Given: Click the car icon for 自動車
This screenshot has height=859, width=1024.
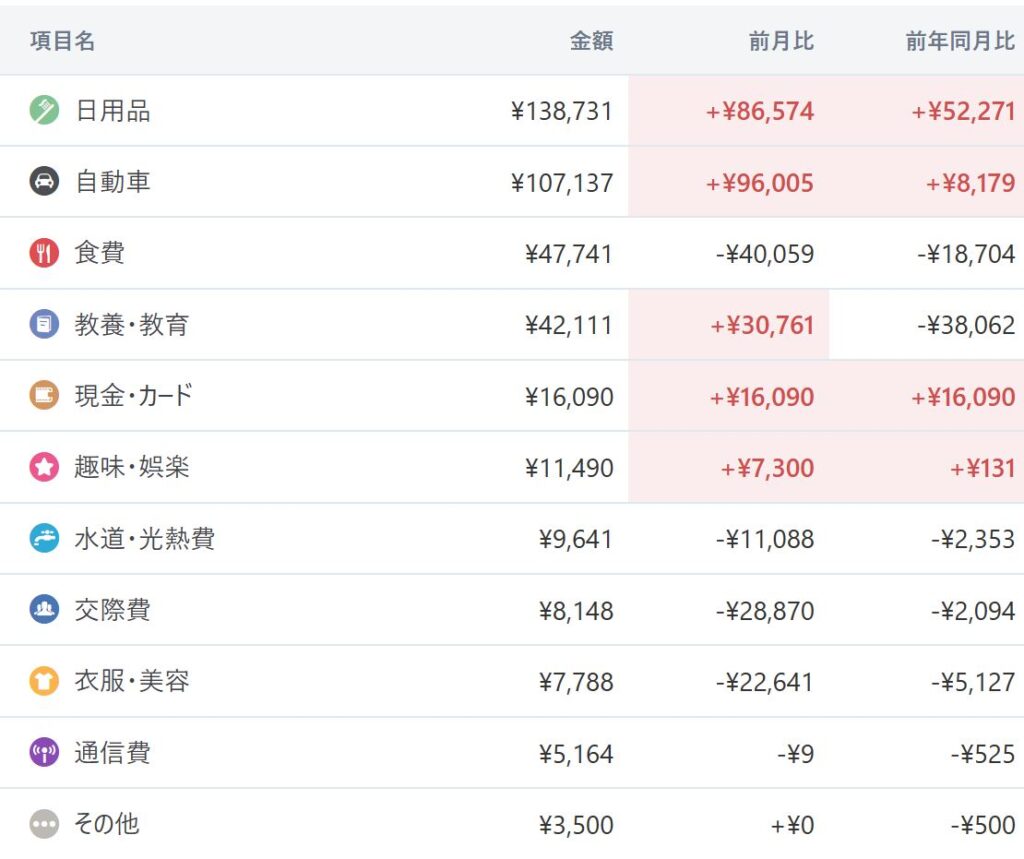Looking at the screenshot, I should click(44, 182).
